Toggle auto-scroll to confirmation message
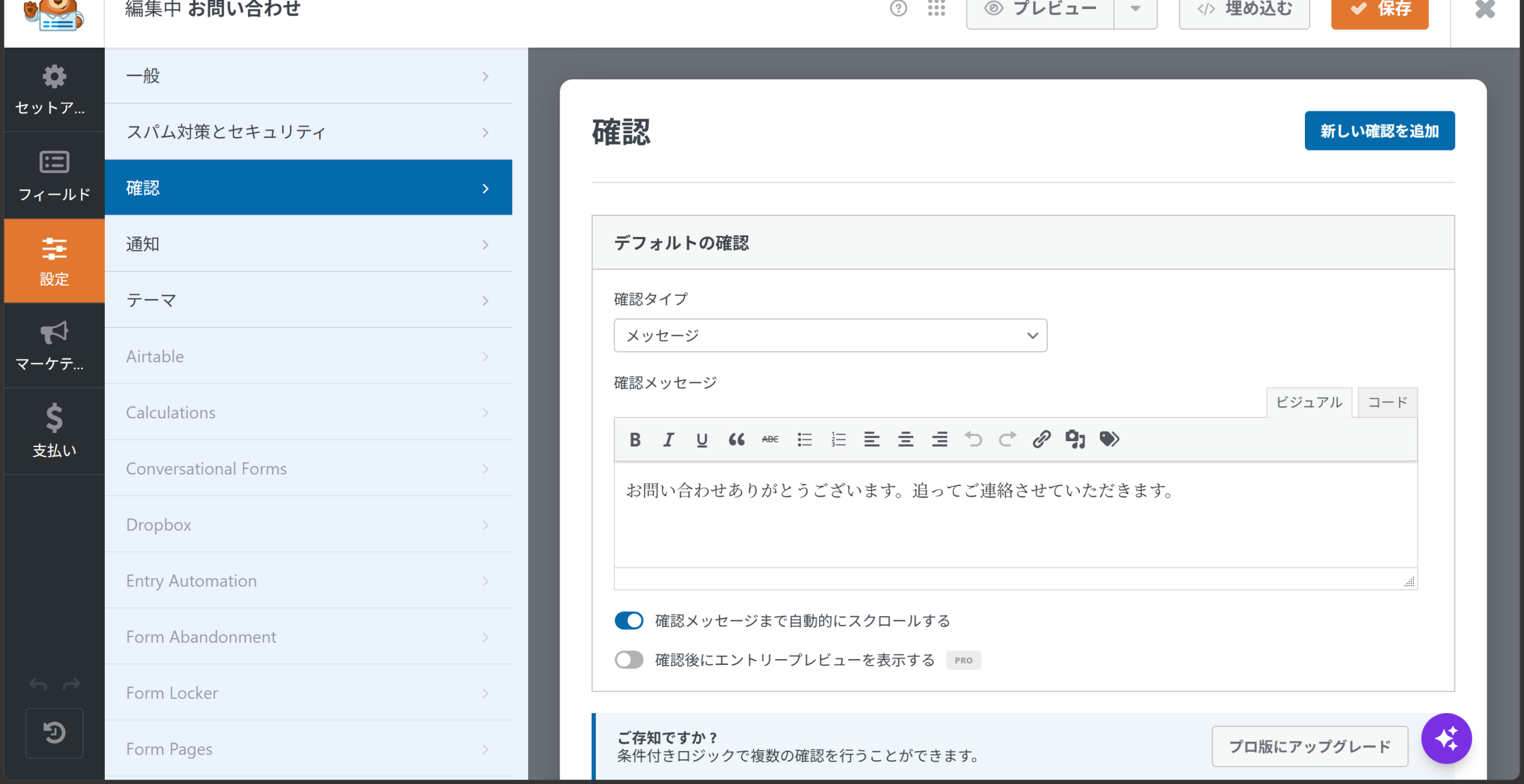Screen dimensions: 1524x784 click(629, 620)
